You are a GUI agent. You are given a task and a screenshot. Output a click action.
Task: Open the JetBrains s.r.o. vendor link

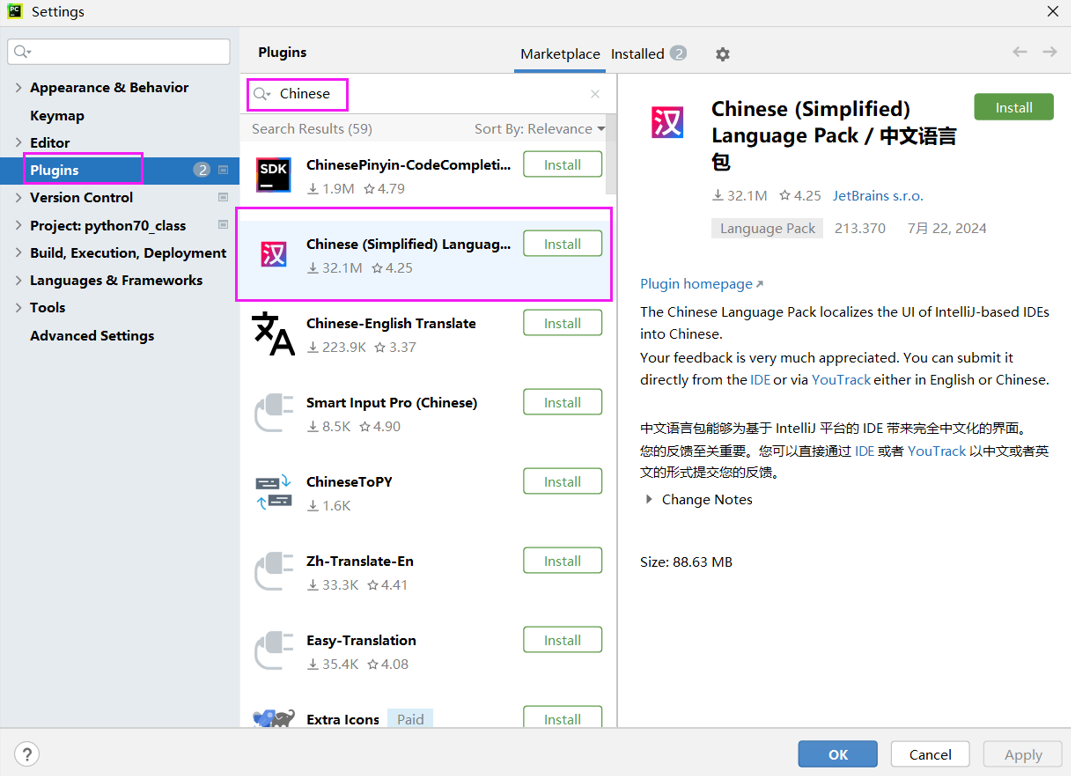[878, 196]
